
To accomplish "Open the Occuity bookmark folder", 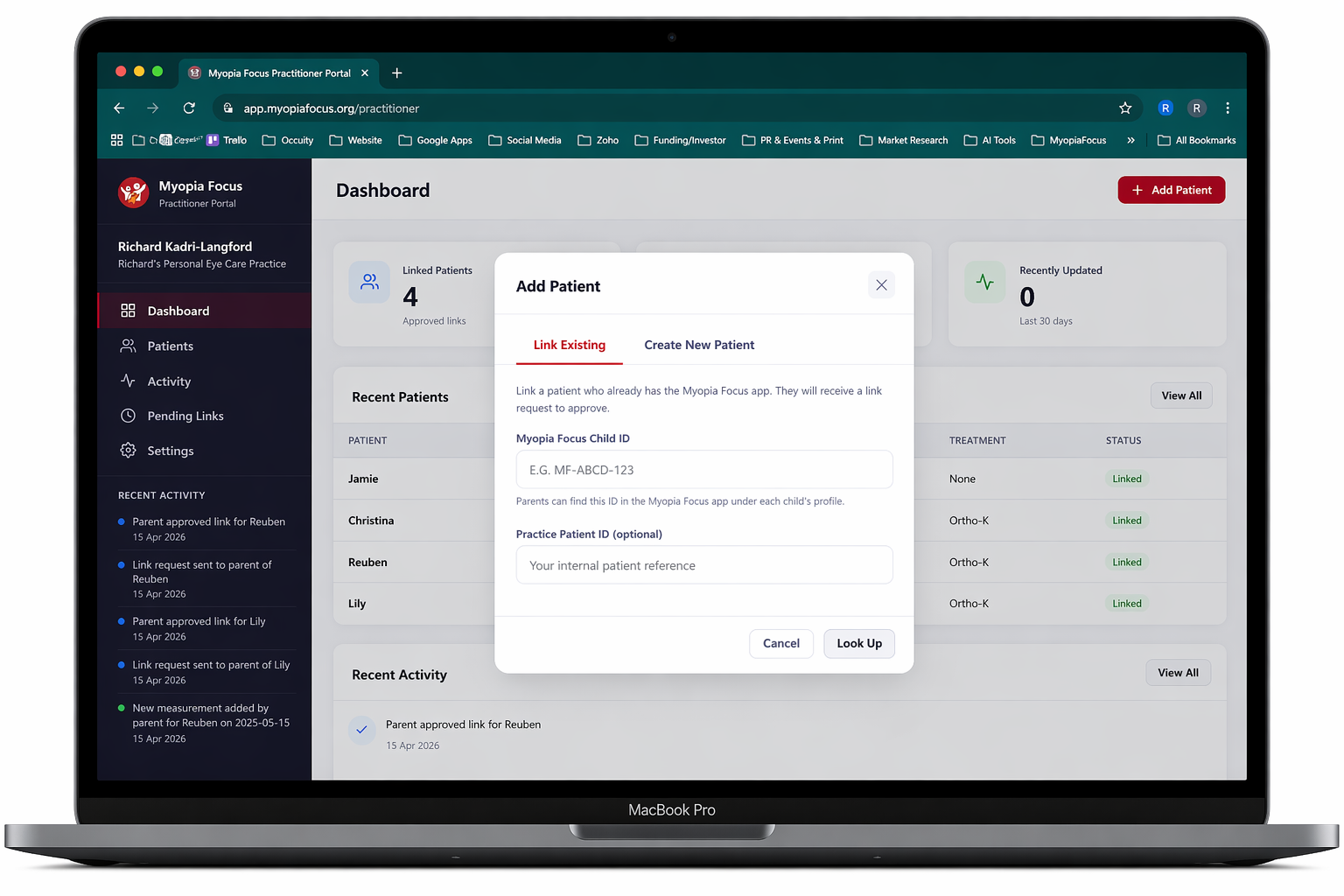I will [288, 140].
